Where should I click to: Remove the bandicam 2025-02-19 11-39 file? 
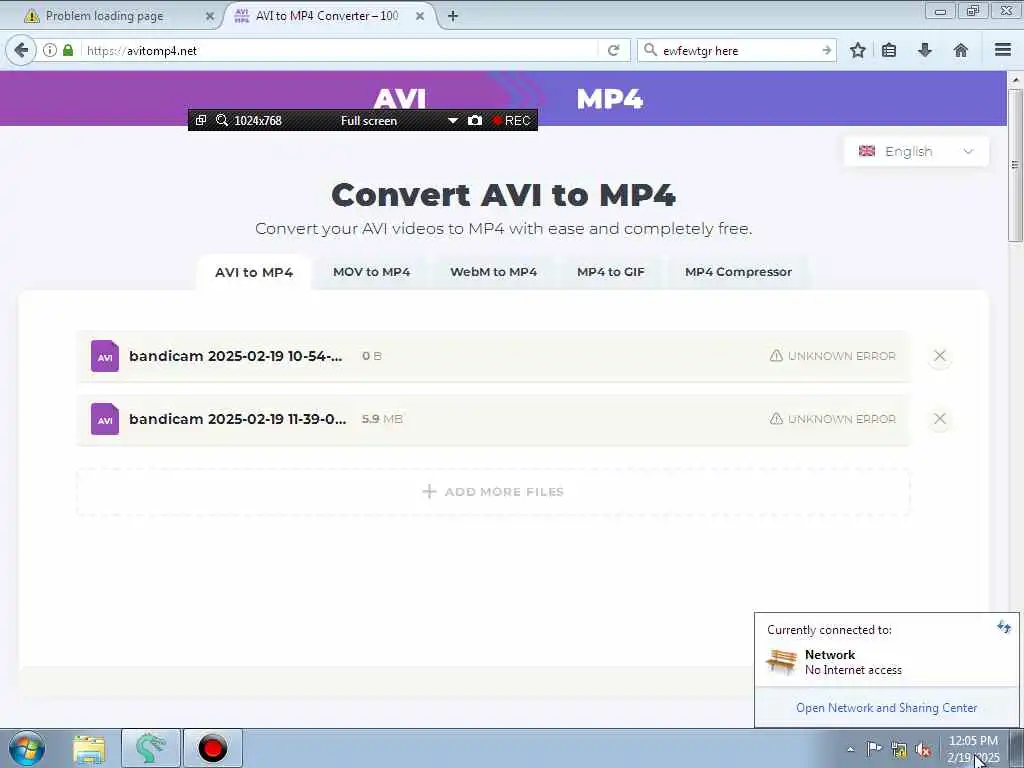940,419
